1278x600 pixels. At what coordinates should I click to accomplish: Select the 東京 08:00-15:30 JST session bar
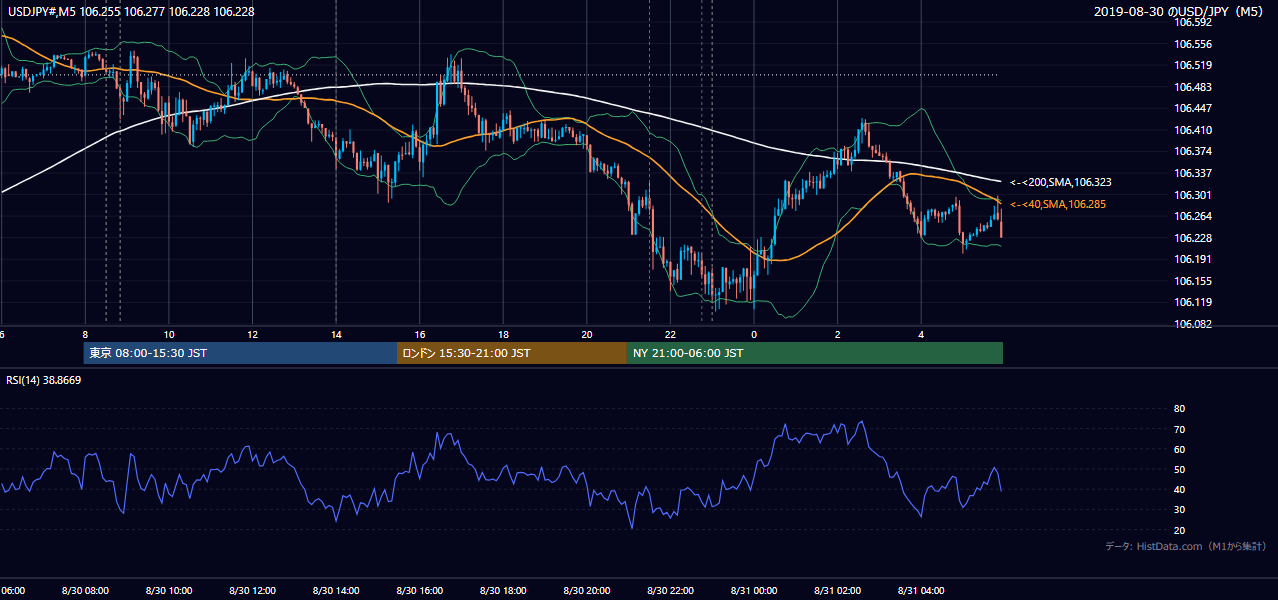coord(240,353)
